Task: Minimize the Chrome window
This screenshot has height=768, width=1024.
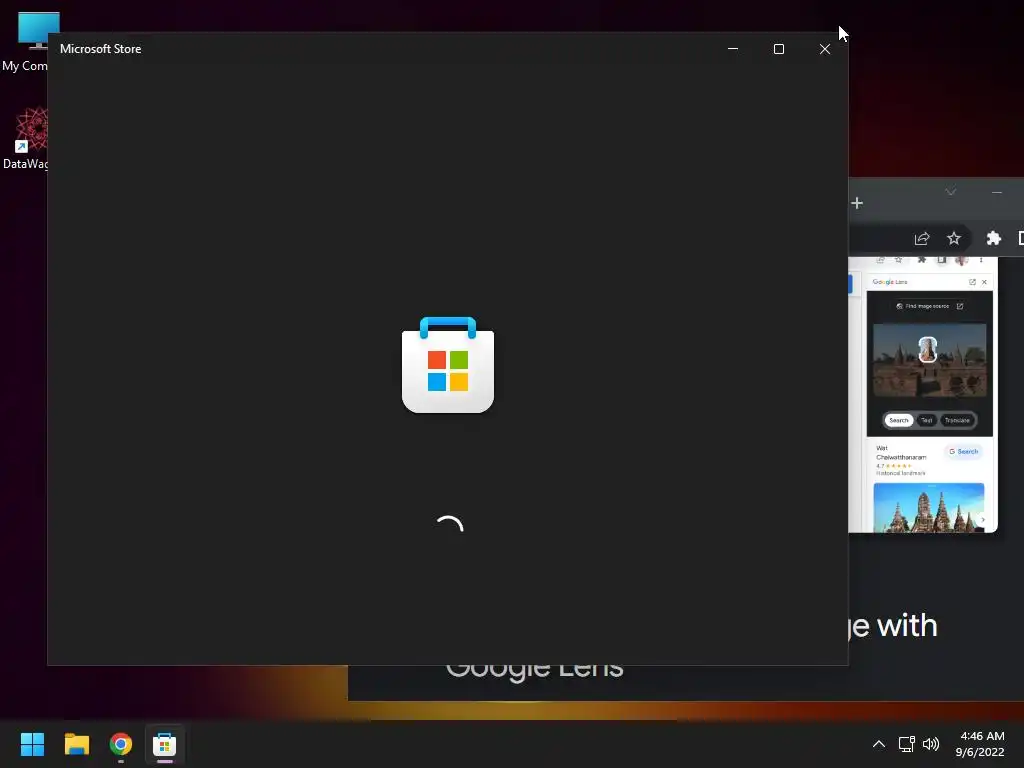Action: 997,192
